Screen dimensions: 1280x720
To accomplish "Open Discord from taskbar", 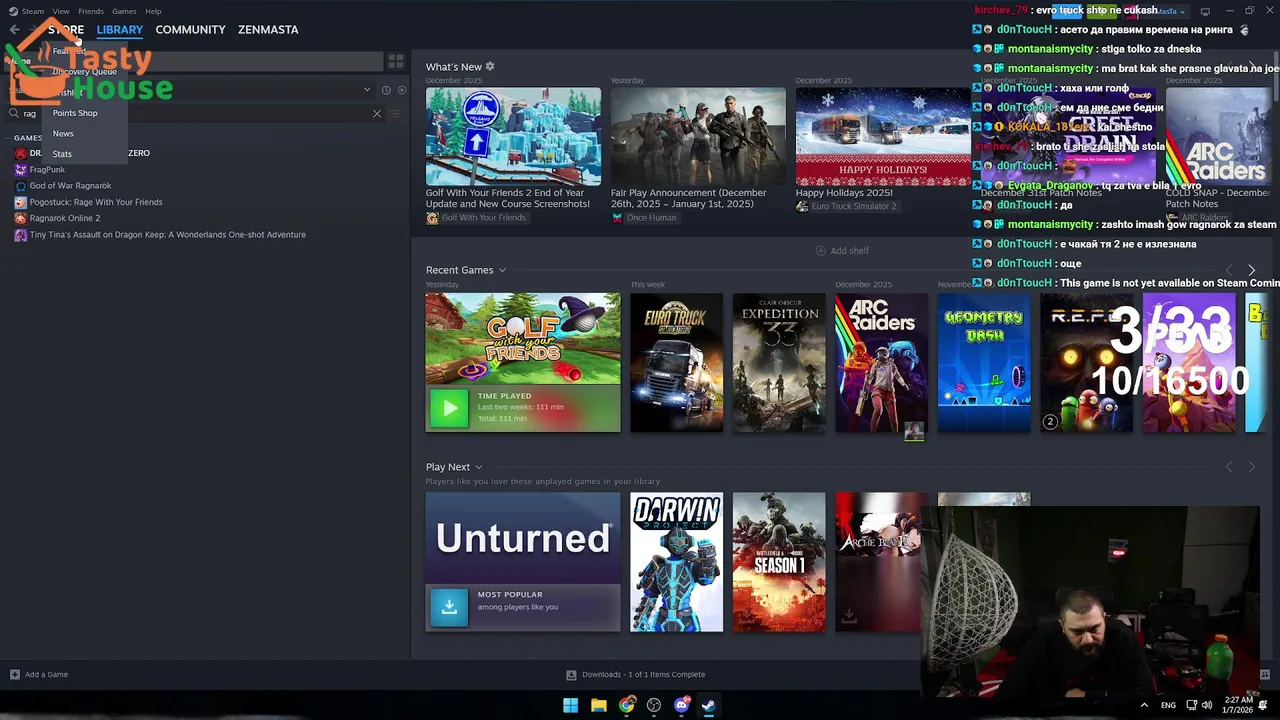I will 681,706.
